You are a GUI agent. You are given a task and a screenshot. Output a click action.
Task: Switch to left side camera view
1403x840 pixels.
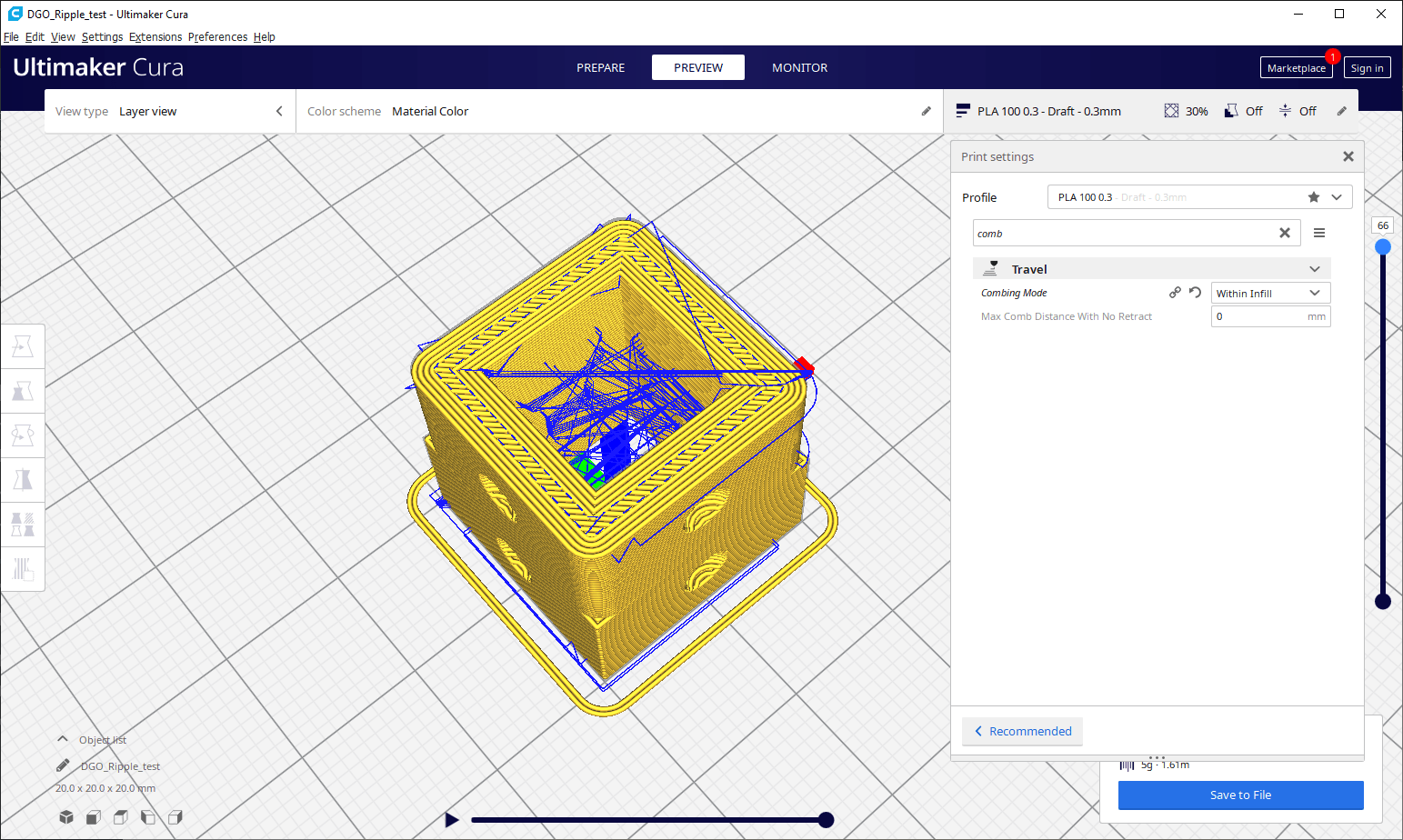point(147,817)
